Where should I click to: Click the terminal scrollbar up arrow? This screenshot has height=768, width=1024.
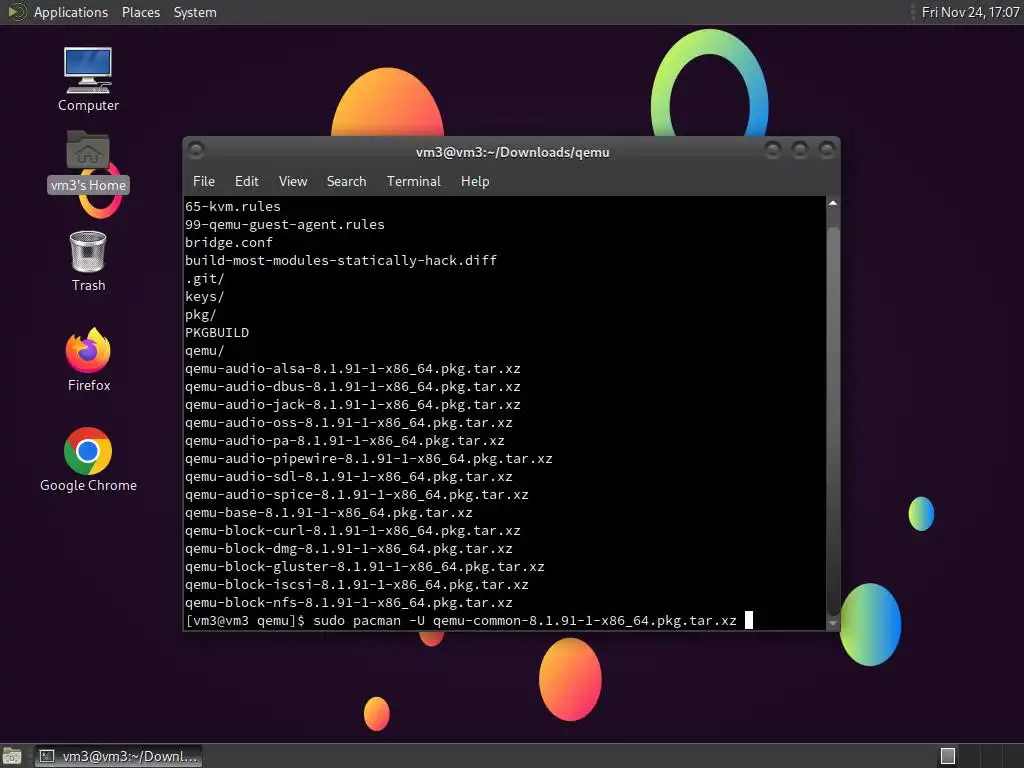click(833, 203)
